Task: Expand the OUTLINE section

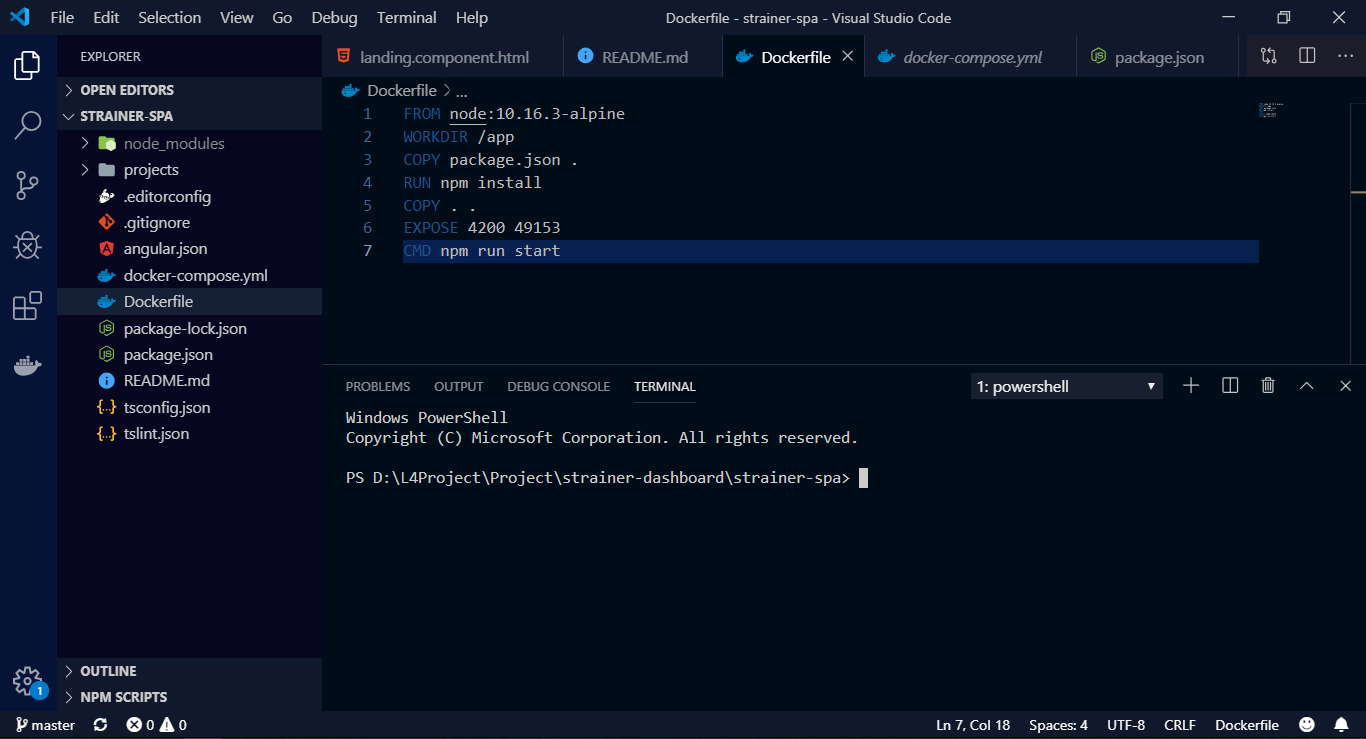Action: [189, 671]
